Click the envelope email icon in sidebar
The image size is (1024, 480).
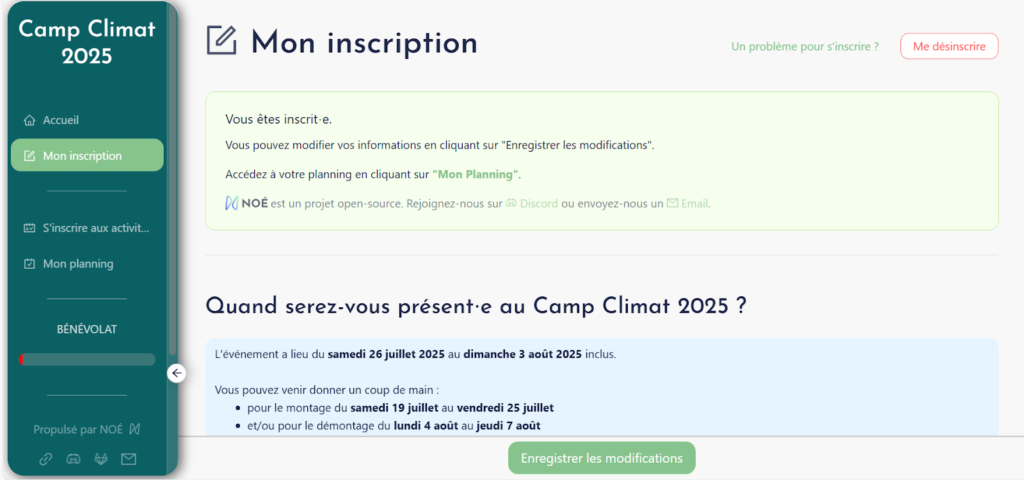(129, 459)
